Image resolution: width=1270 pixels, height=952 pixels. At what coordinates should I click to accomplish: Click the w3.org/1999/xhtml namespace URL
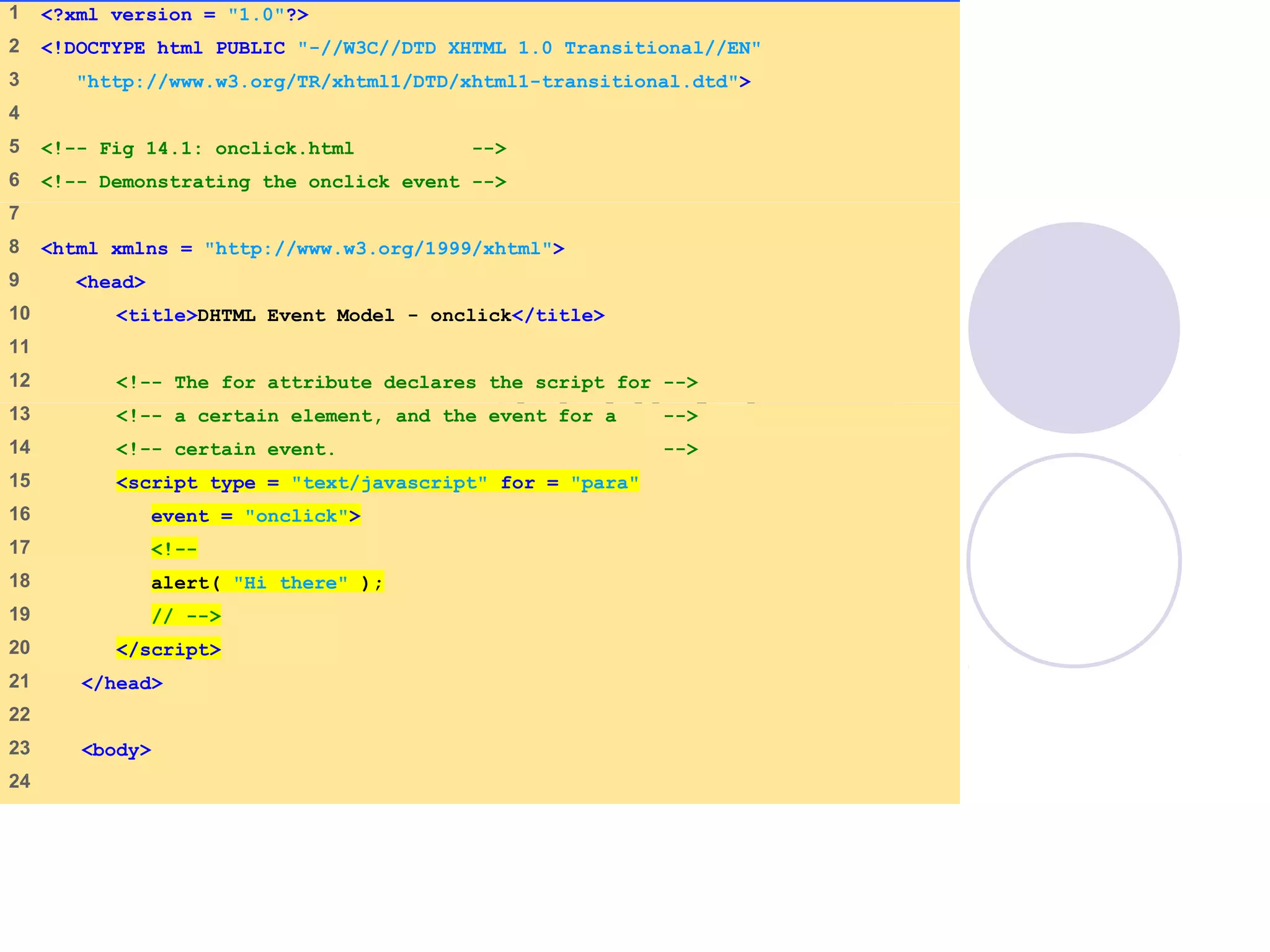378,249
